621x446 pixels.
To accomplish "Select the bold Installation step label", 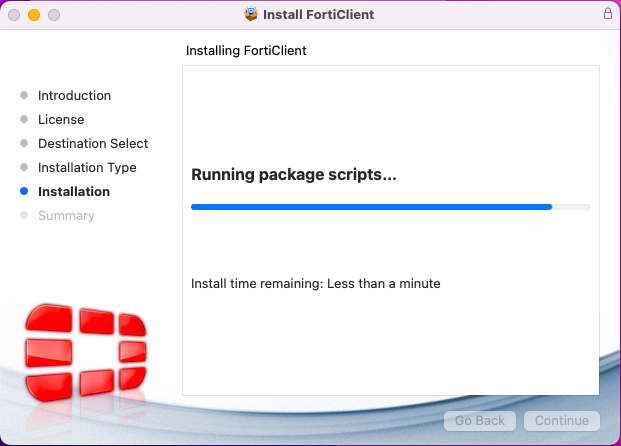I will tap(74, 192).
